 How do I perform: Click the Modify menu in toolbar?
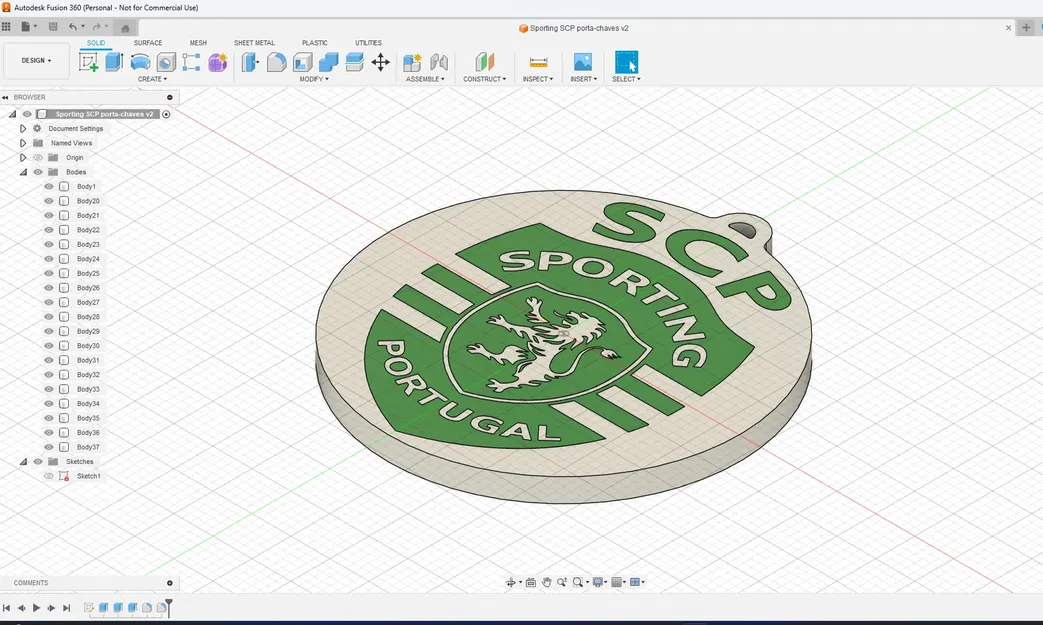coord(313,79)
